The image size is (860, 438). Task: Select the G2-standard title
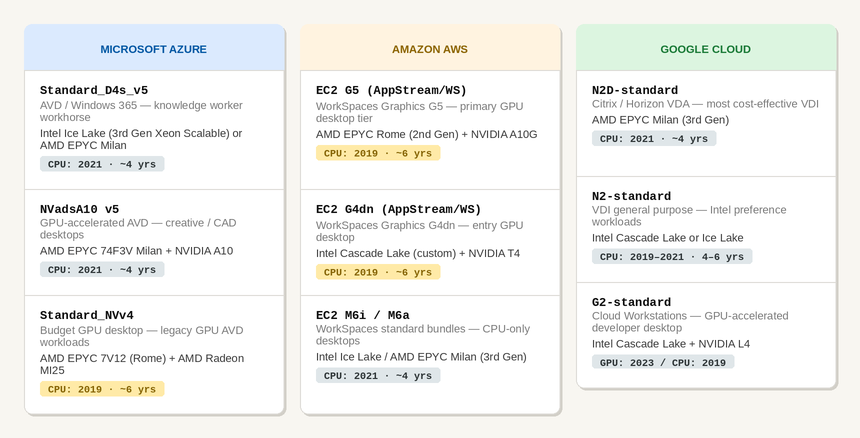pyautogui.click(x=631, y=303)
